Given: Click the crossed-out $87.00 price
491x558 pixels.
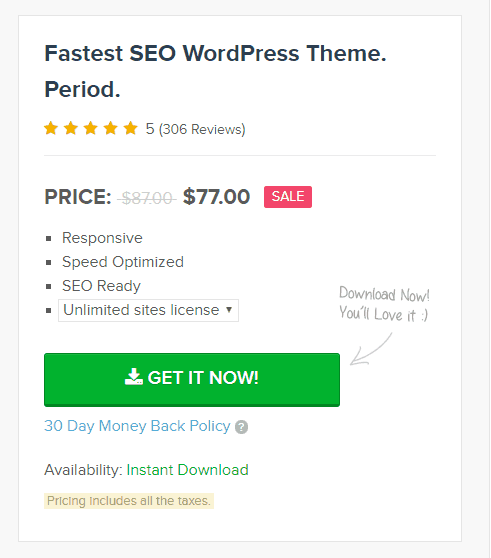Looking at the screenshot, I should (x=147, y=198).
